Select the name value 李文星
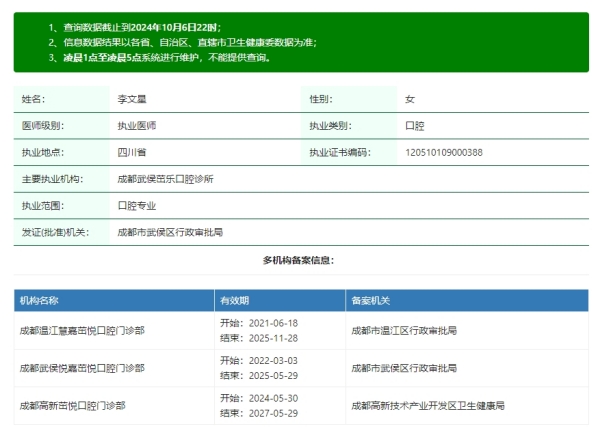 pos(132,99)
